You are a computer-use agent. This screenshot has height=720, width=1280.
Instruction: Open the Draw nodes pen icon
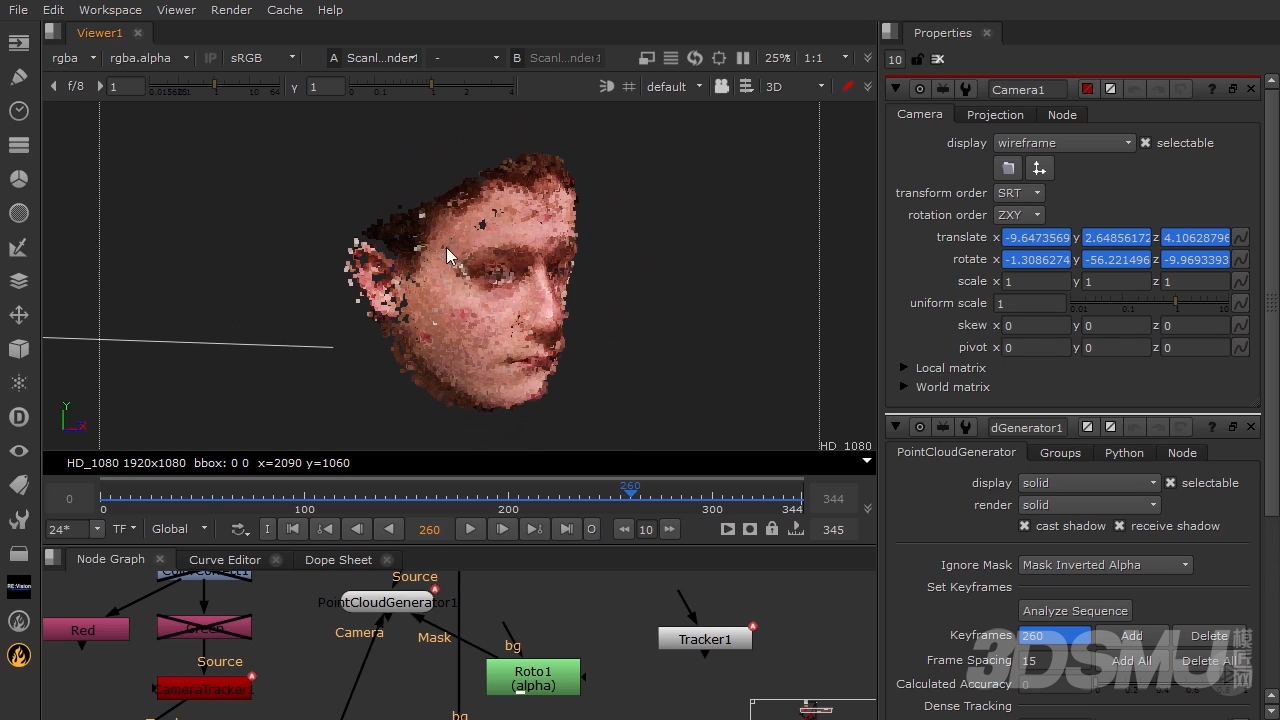pyautogui.click(x=19, y=77)
